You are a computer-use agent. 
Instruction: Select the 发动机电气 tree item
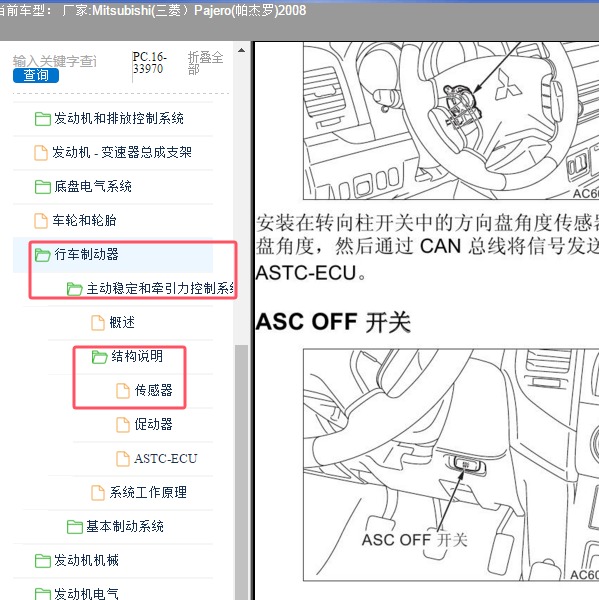click(87, 594)
